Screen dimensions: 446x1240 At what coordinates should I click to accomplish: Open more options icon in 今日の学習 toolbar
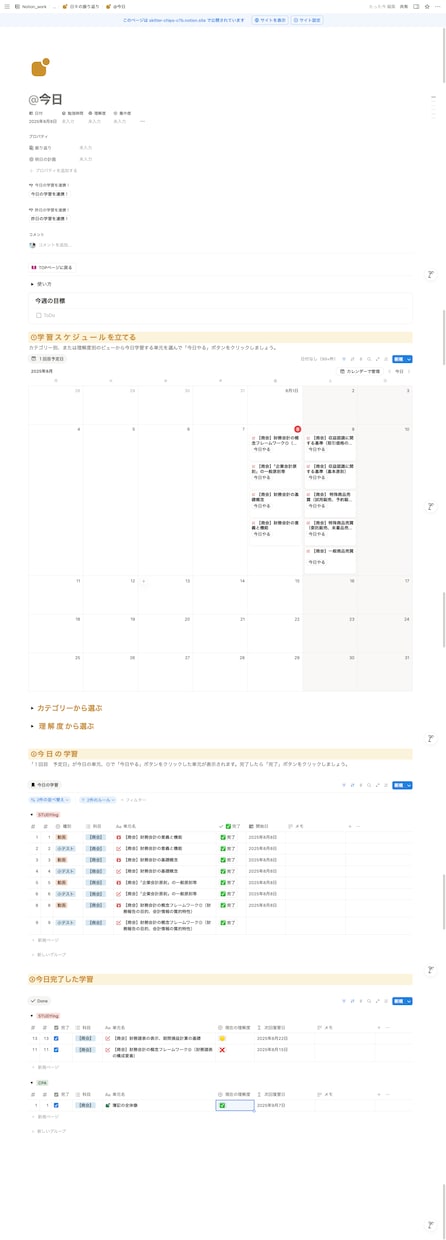pyautogui.click(x=386, y=785)
